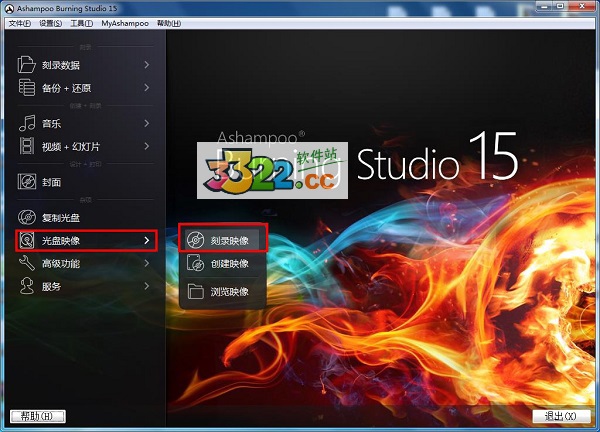Expand the 服务 submenu arrow

click(x=147, y=286)
